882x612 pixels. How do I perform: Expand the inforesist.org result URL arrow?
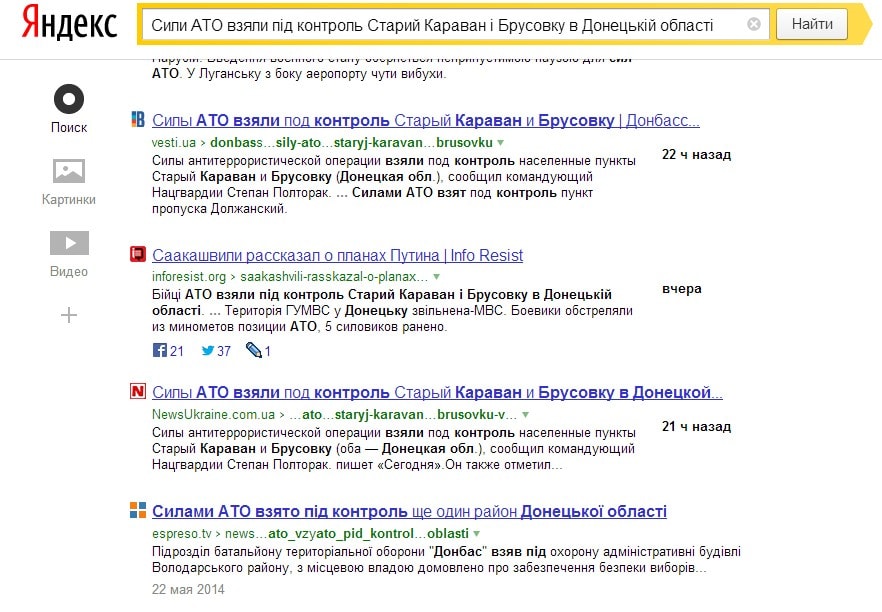pyautogui.click(x=436, y=276)
